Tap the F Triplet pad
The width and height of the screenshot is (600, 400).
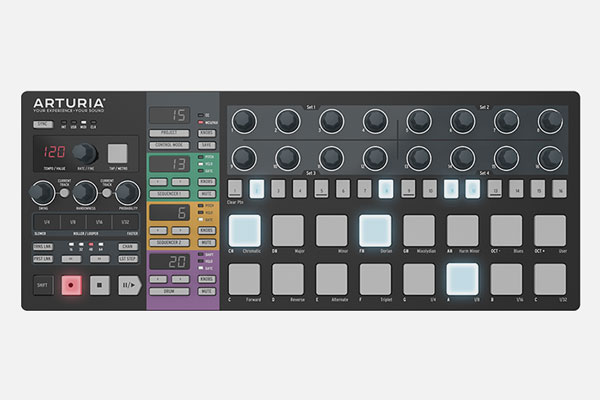(x=375, y=279)
